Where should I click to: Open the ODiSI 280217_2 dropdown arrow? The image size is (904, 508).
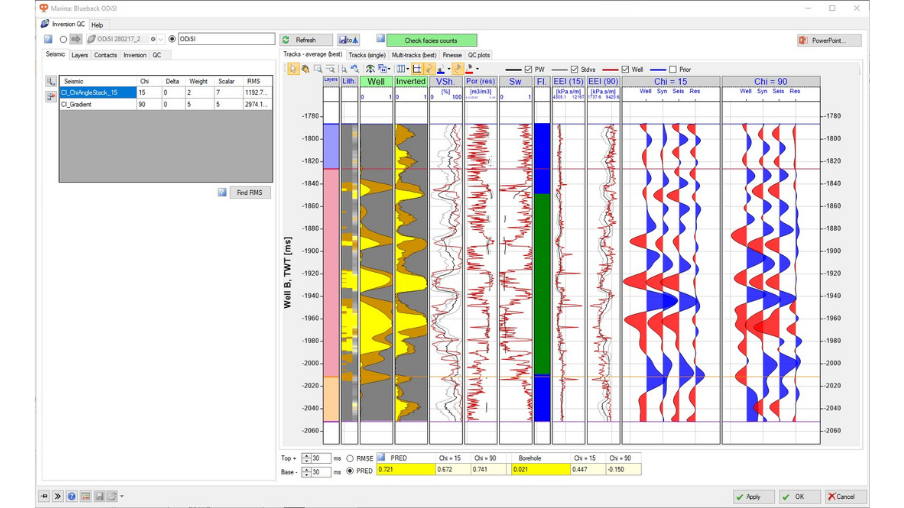pyautogui.click(x=161, y=39)
